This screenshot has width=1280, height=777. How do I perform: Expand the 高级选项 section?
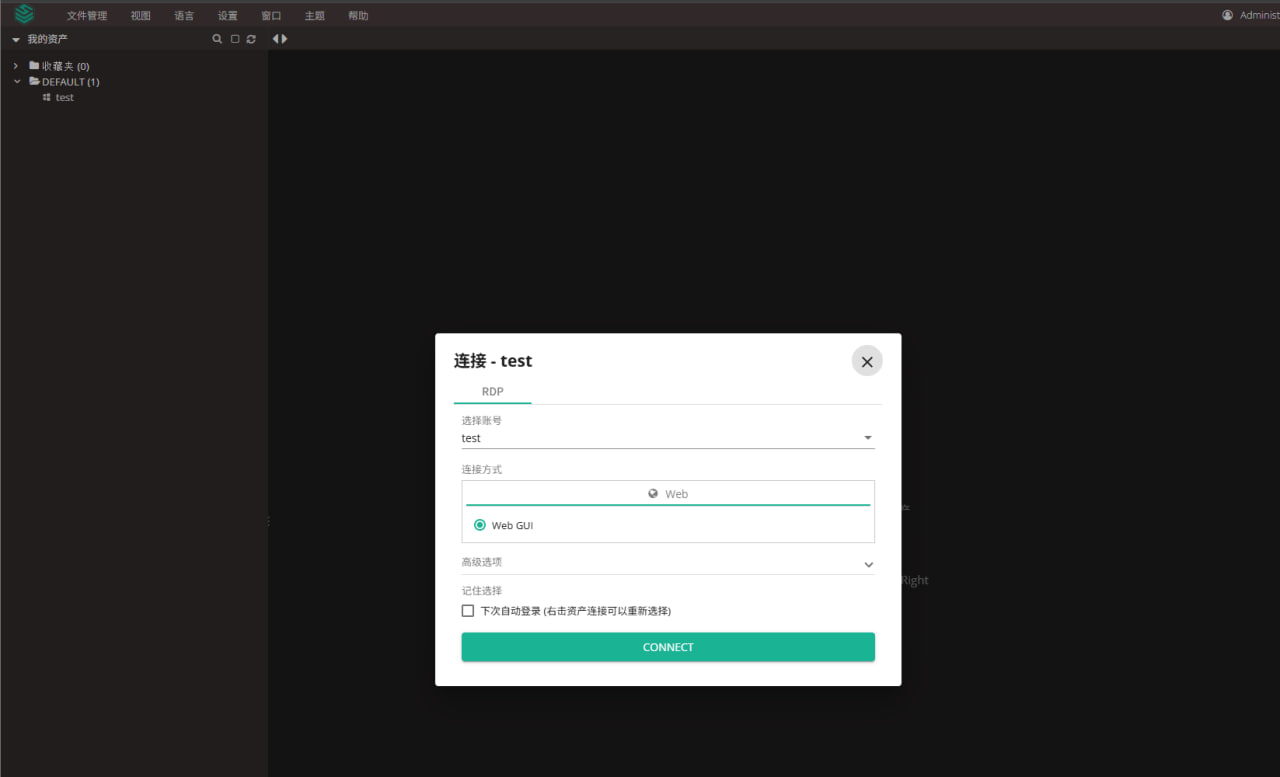pos(668,563)
